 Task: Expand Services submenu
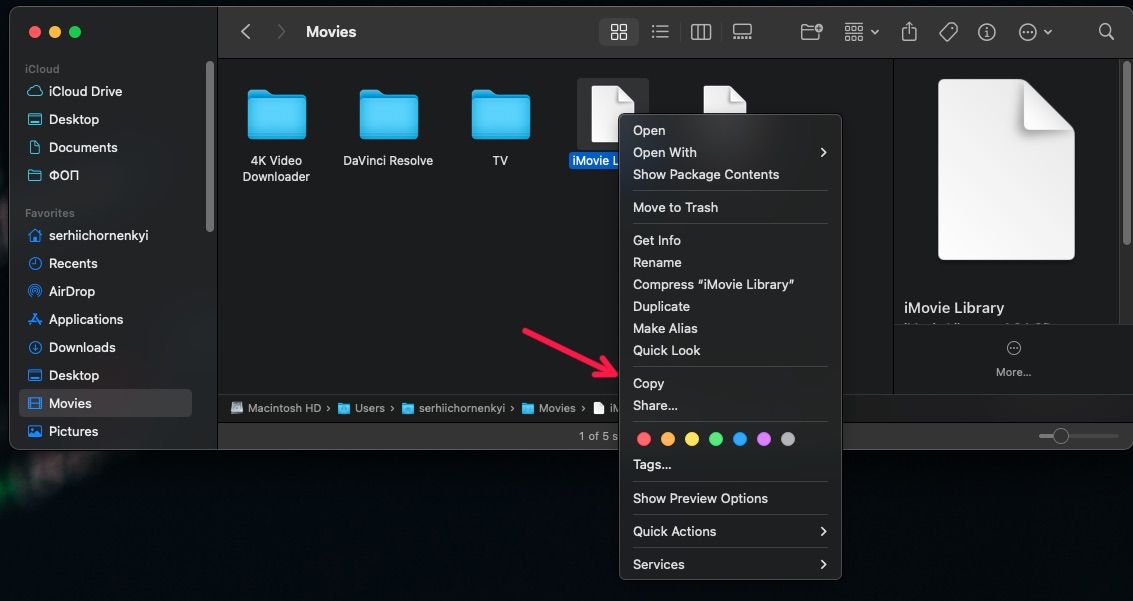(x=730, y=565)
